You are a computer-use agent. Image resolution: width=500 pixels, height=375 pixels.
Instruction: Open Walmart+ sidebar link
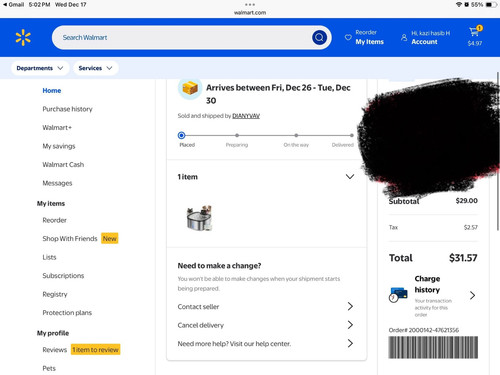coord(57,127)
